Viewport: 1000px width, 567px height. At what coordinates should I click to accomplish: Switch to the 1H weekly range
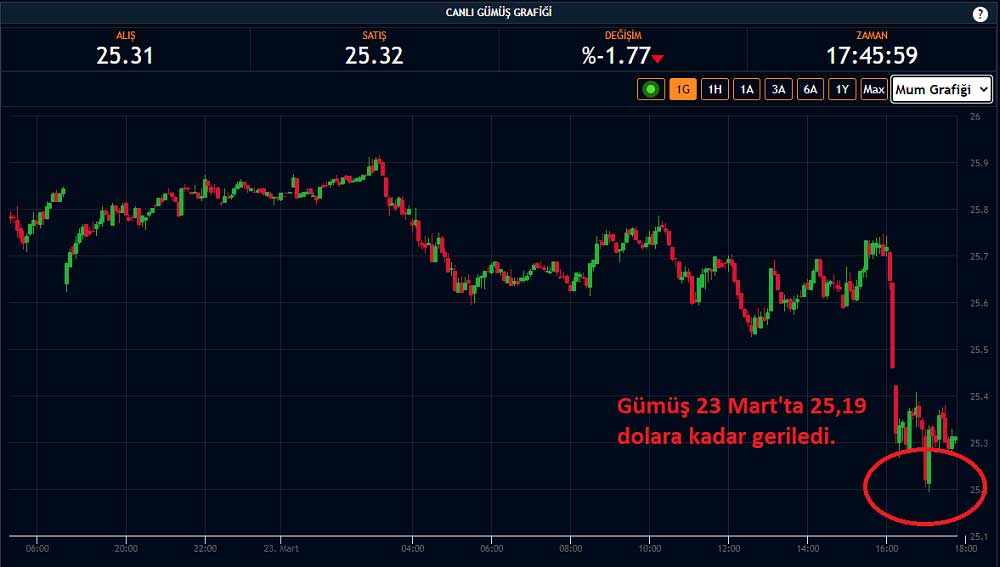click(x=715, y=89)
